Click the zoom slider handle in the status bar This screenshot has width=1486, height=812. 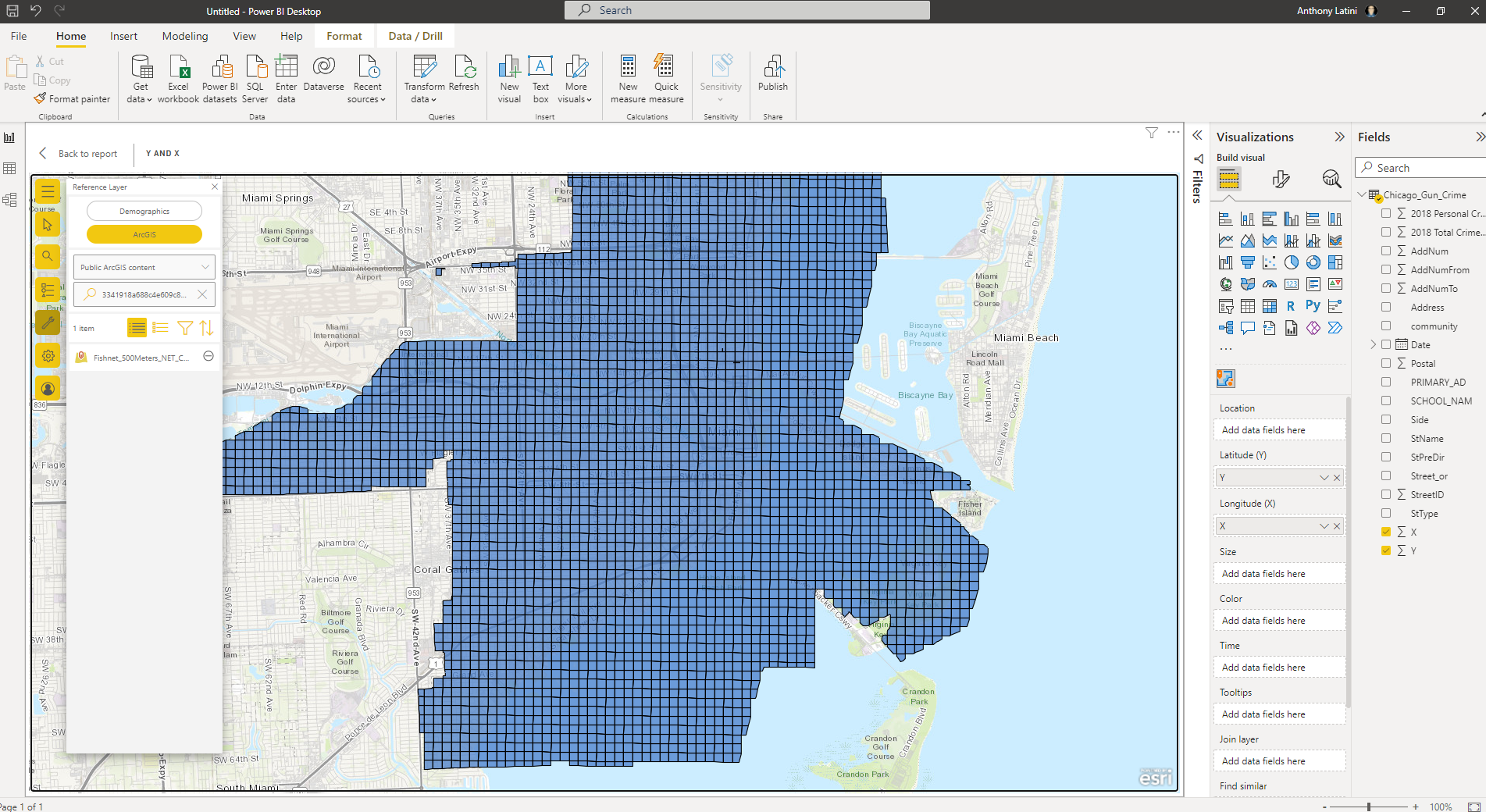(1369, 807)
